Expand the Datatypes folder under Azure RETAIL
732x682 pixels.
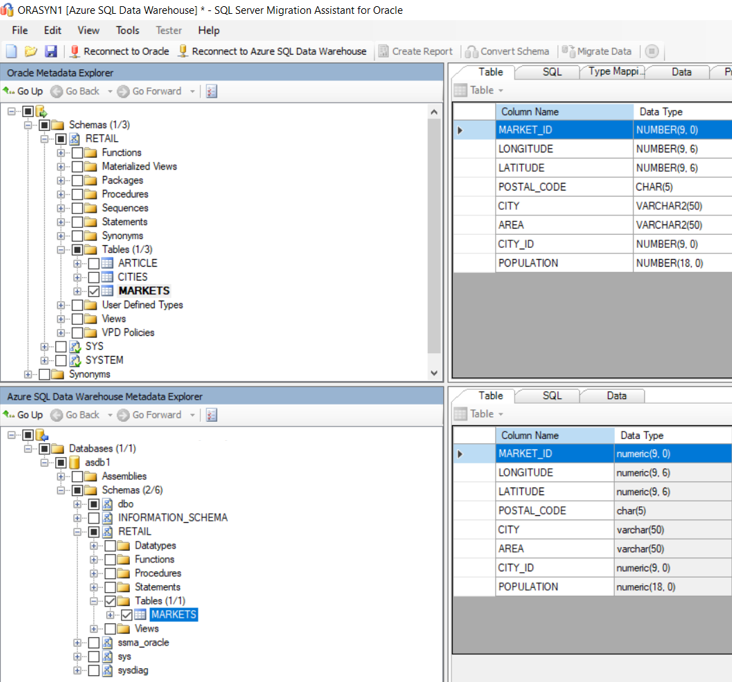pos(94,546)
